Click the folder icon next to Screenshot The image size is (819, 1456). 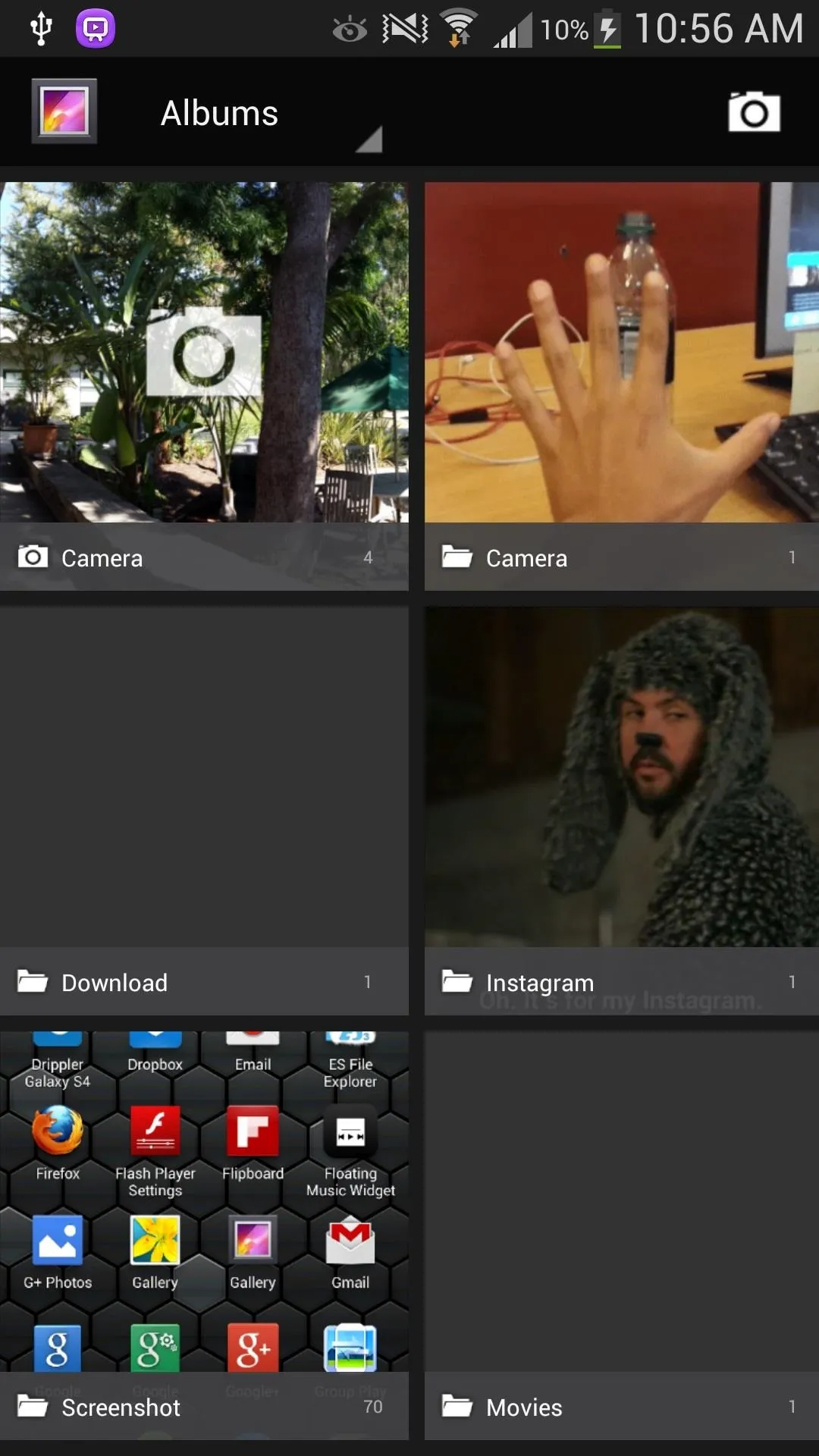click(33, 1406)
